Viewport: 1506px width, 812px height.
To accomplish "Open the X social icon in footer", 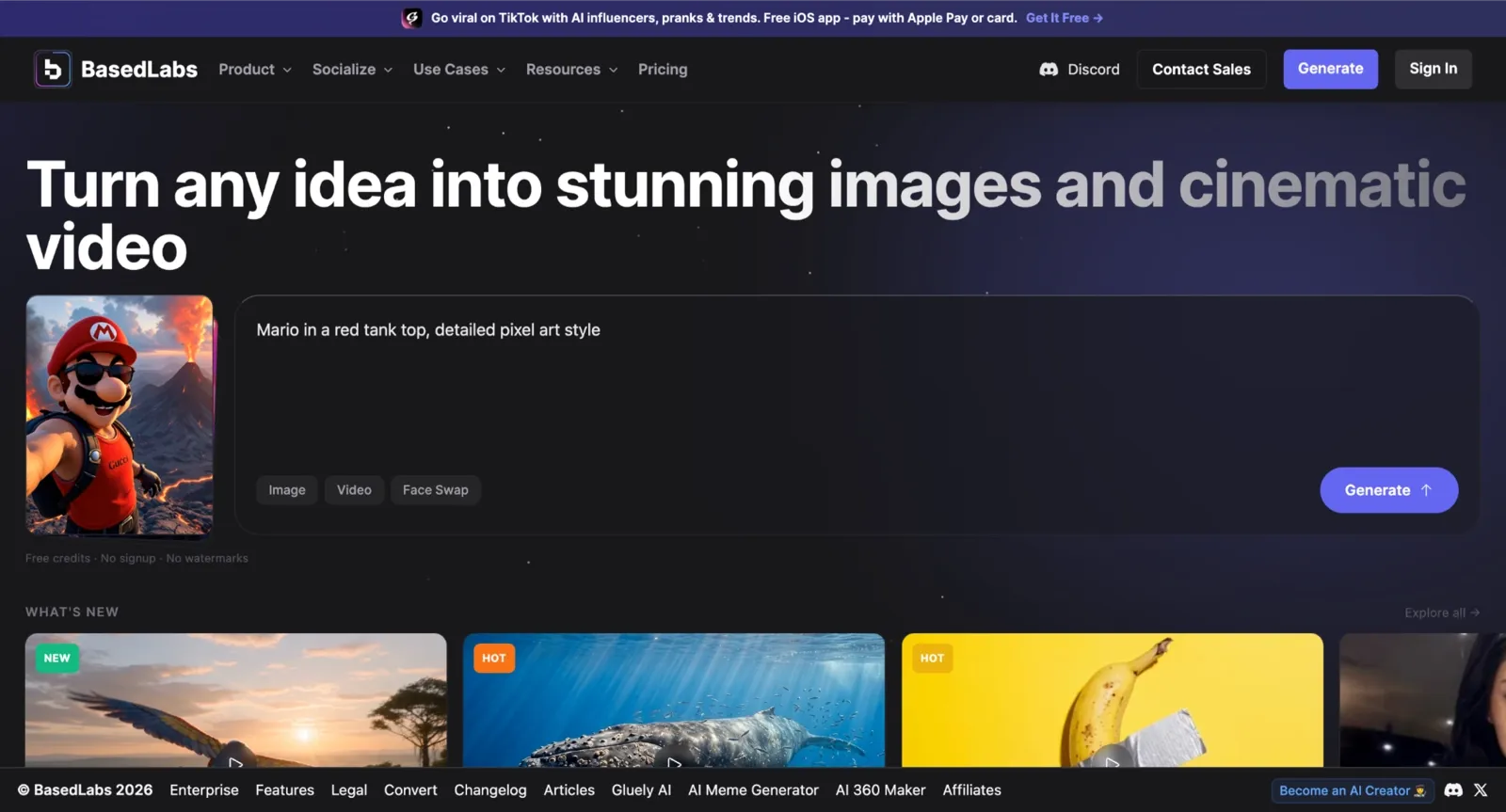I will click(x=1481, y=790).
